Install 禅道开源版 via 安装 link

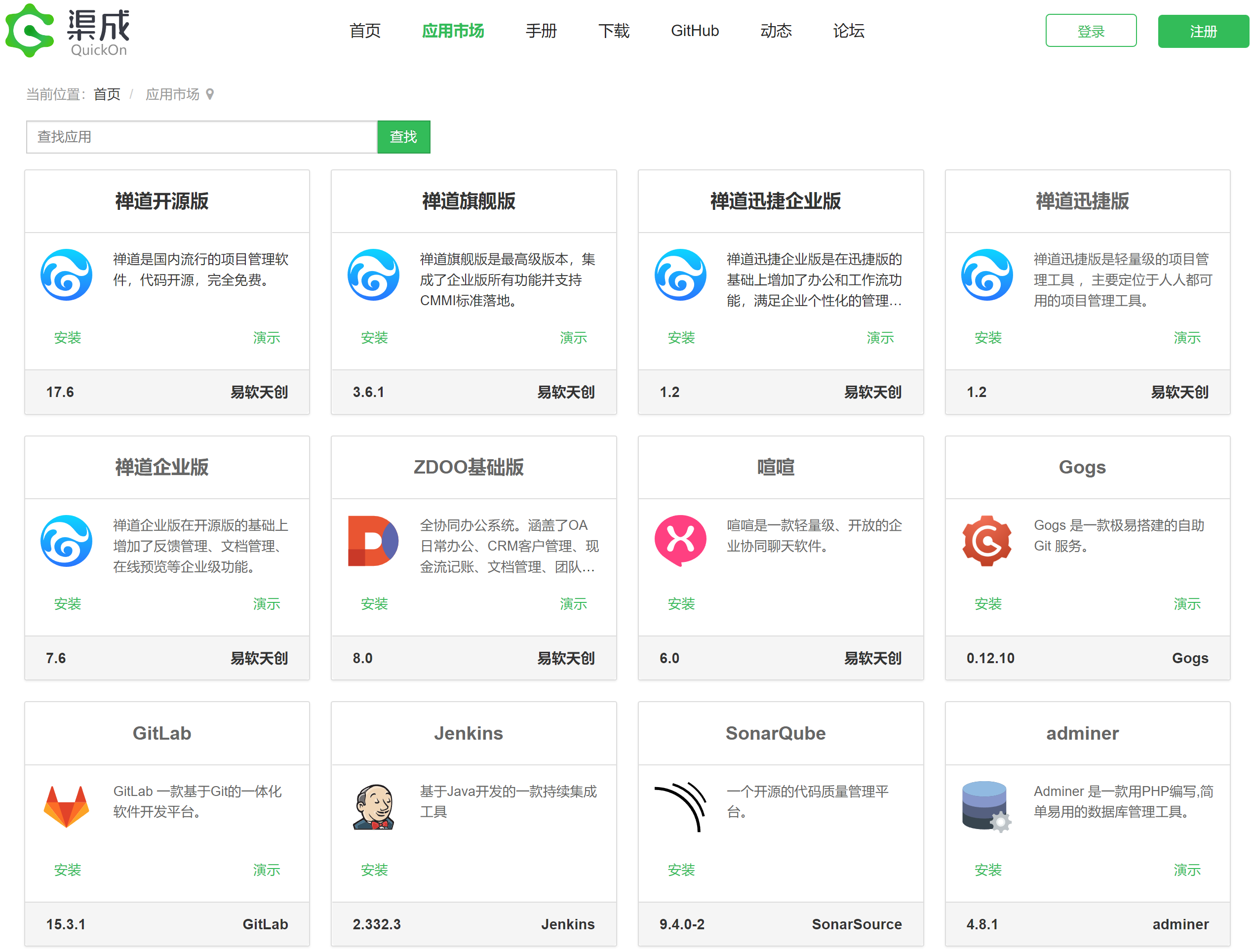click(x=68, y=337)
